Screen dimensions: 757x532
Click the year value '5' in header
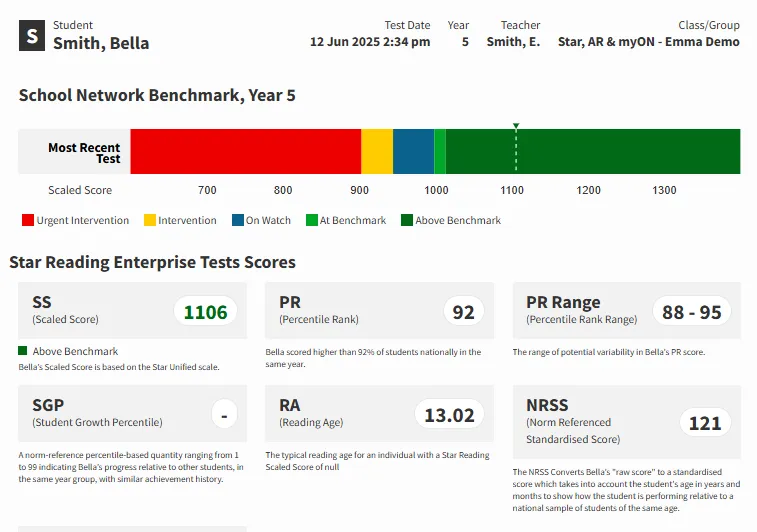coord(465,42)
